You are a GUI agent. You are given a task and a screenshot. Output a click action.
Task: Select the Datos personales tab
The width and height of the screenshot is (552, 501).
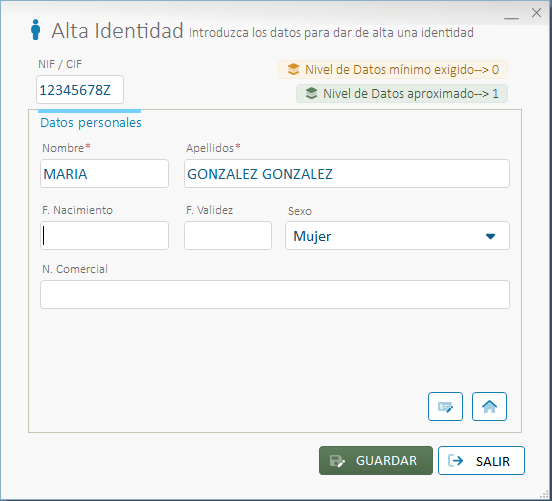coord(90,123)
